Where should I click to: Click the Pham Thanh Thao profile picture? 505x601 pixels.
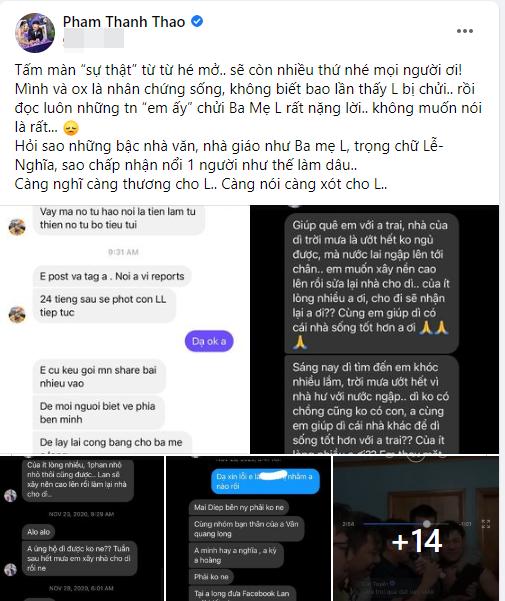click(x=35, y=33)
